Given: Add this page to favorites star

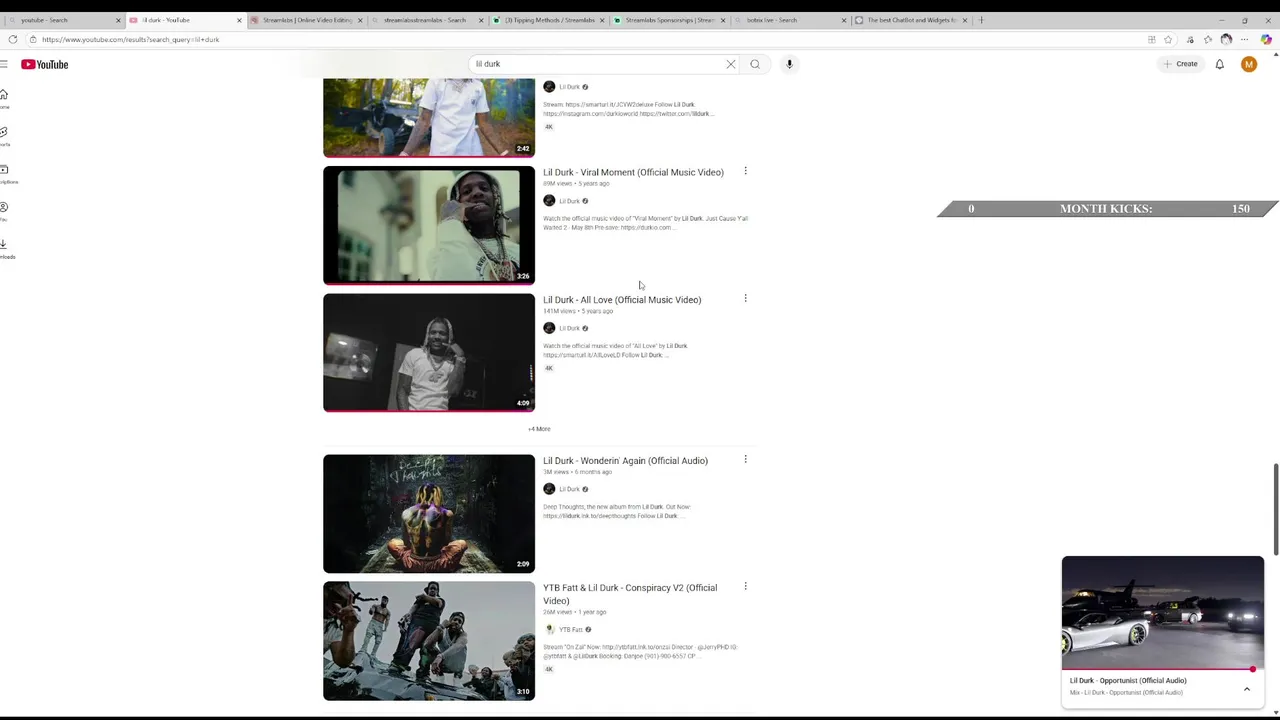Looking at the screenshot, I should [x=1168, y=39].
